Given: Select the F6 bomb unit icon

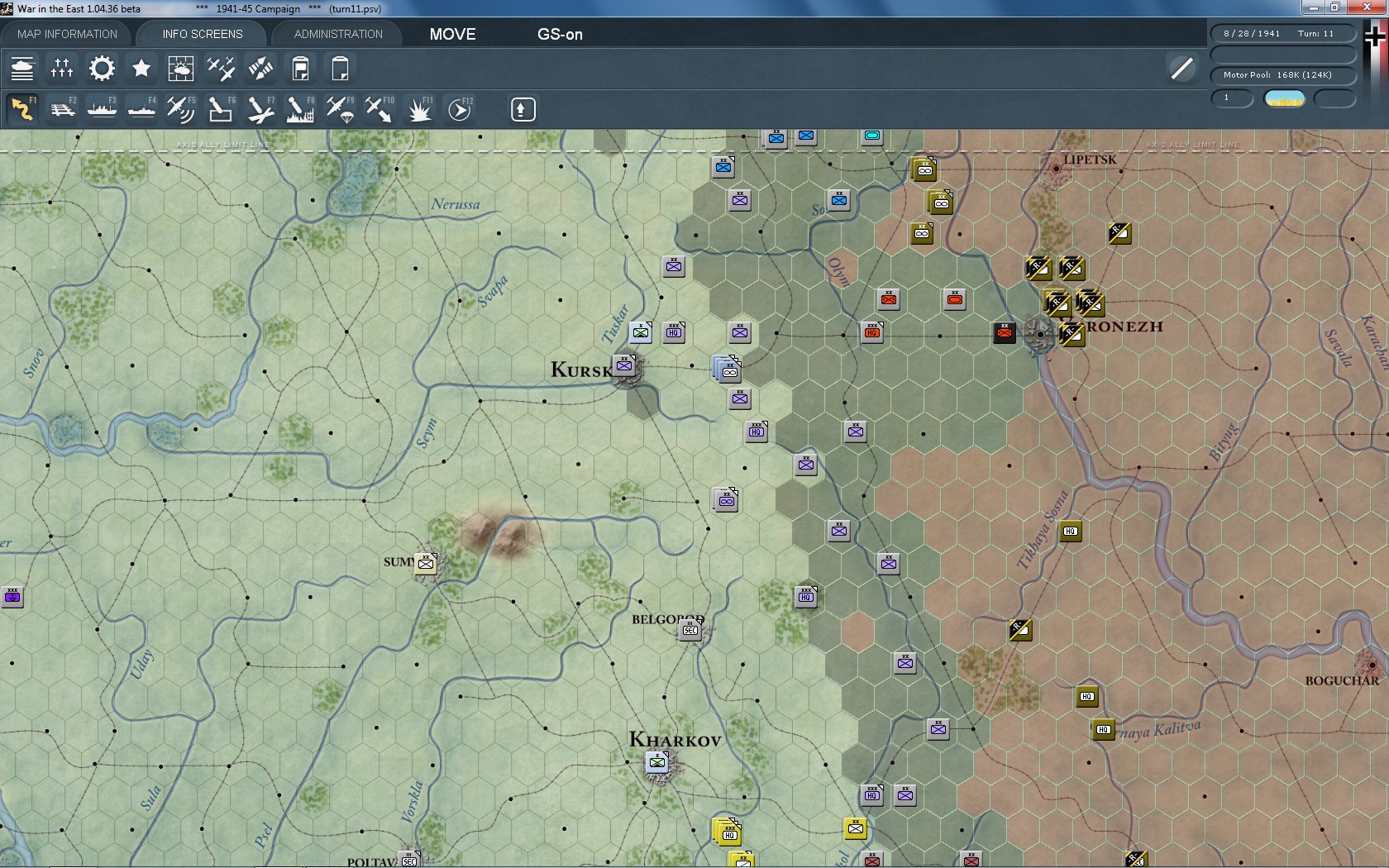Looking at the screenshot, I should click(x=221, y=109).
